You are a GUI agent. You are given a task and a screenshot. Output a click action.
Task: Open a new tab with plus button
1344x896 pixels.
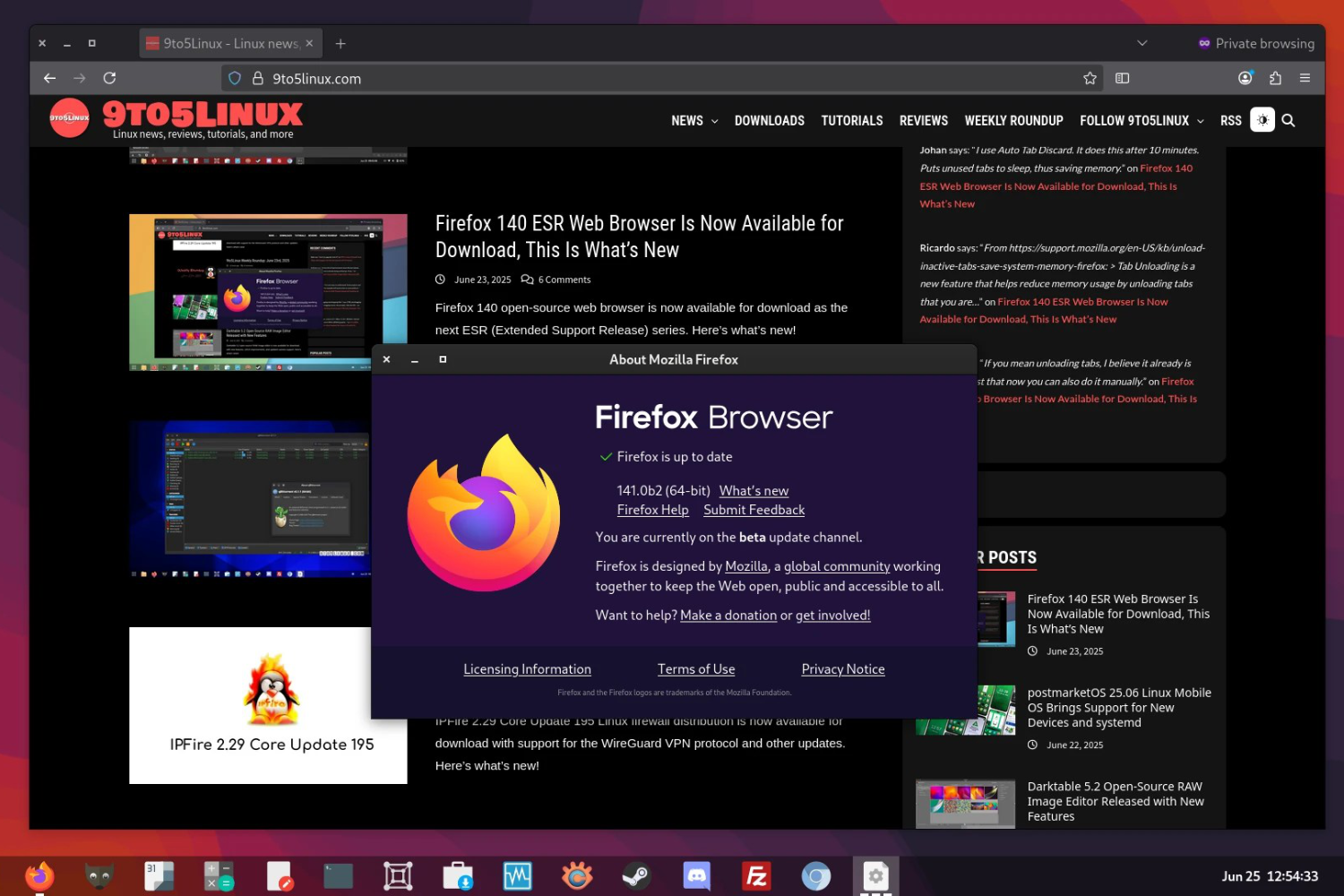(340, 43)
